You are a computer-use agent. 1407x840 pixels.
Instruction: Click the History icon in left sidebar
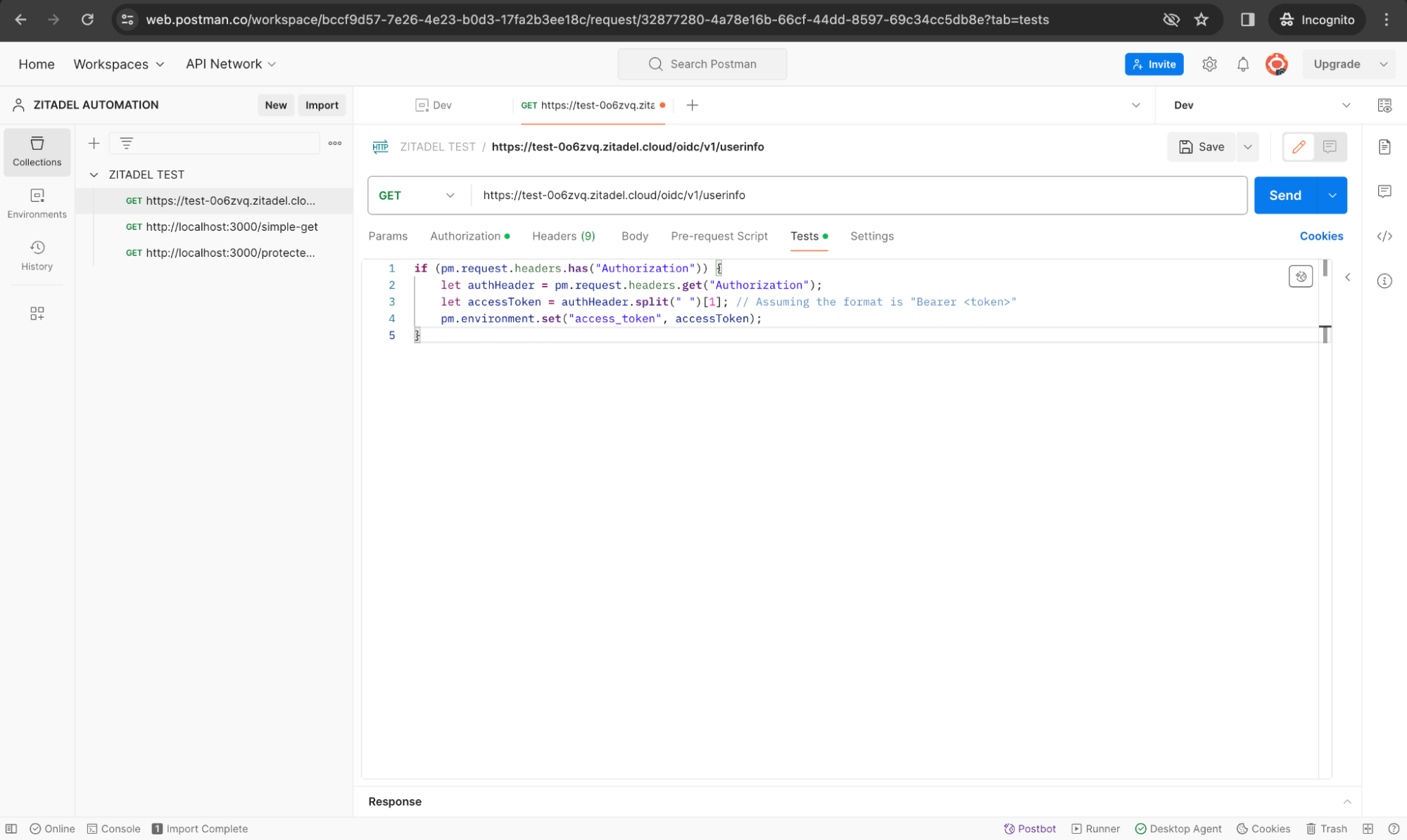[37, 255]
